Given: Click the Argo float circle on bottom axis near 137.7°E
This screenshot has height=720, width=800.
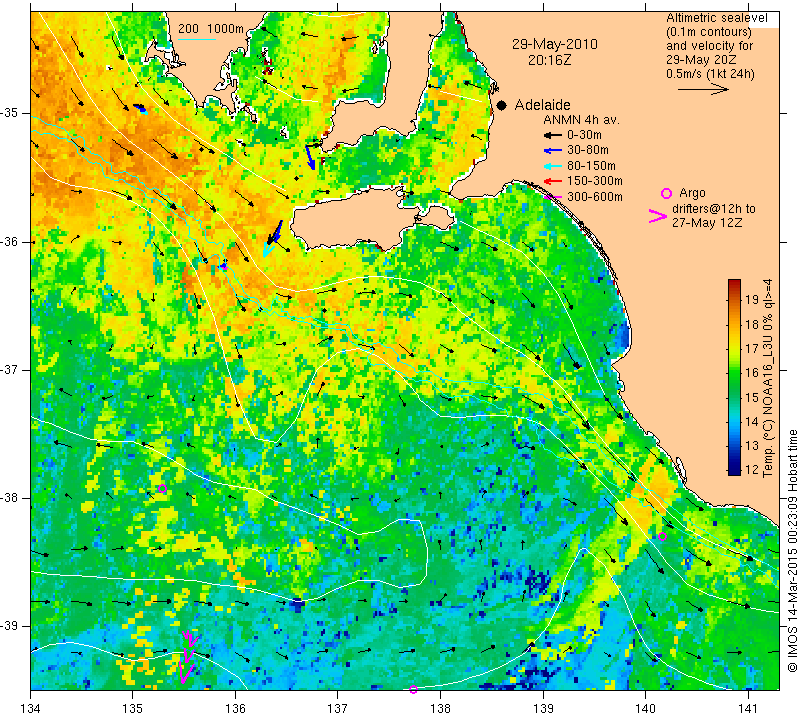Looking at the screenshot, I should (x=413, y=689).
